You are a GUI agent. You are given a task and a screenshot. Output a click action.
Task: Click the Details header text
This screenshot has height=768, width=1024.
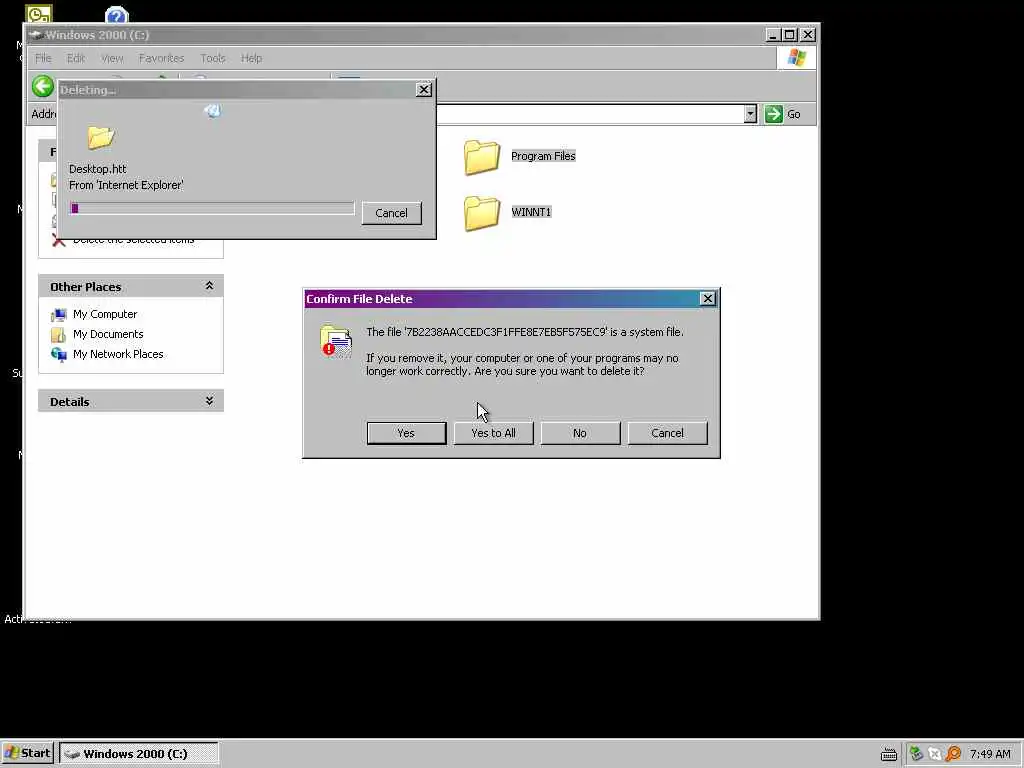tap(69, 402)
